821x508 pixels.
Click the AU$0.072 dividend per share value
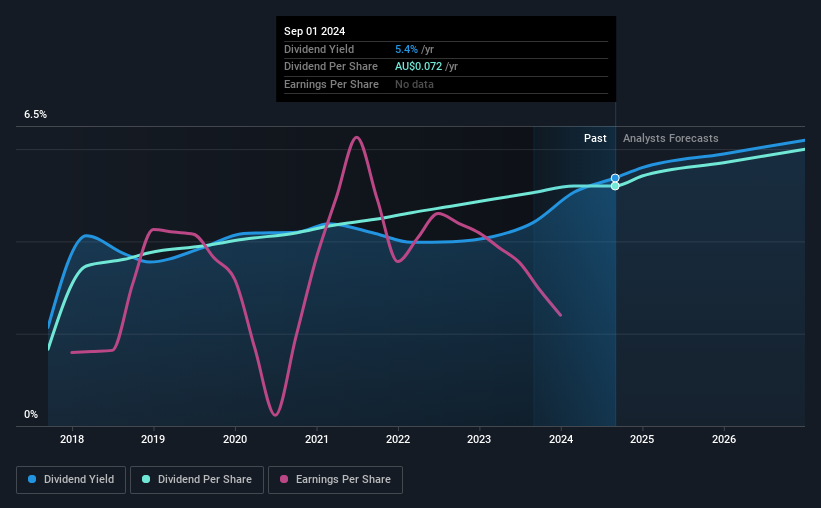point(418,67)
